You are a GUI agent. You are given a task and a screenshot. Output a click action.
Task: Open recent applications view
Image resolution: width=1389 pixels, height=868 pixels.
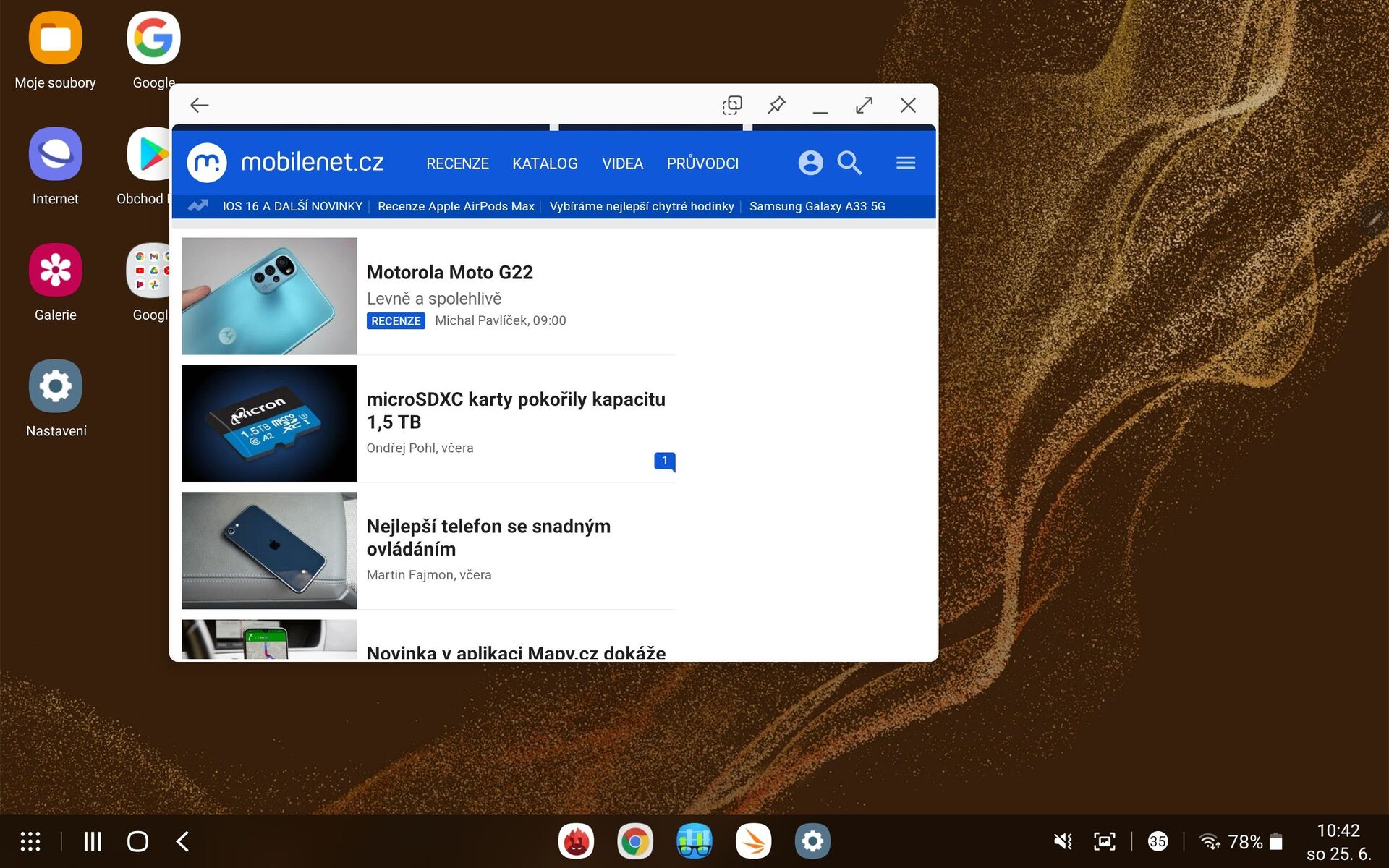(92, 841)
